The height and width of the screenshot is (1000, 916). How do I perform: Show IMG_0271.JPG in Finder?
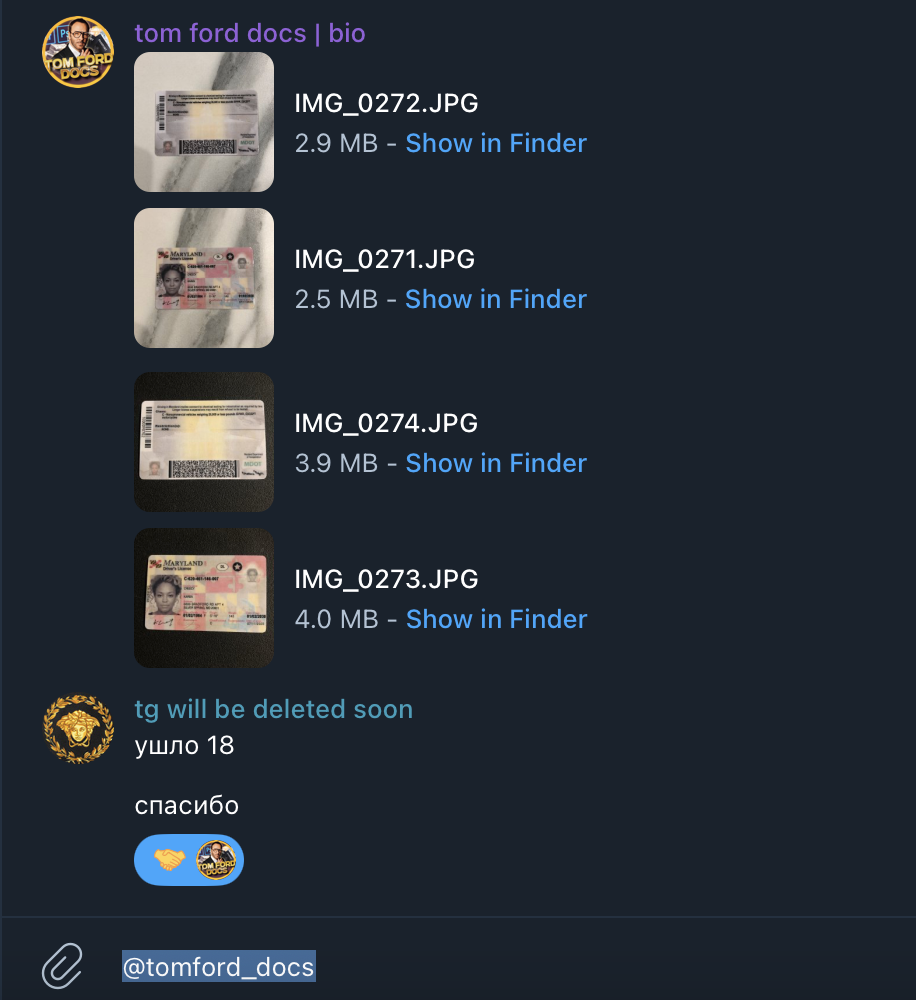point(496,300)
